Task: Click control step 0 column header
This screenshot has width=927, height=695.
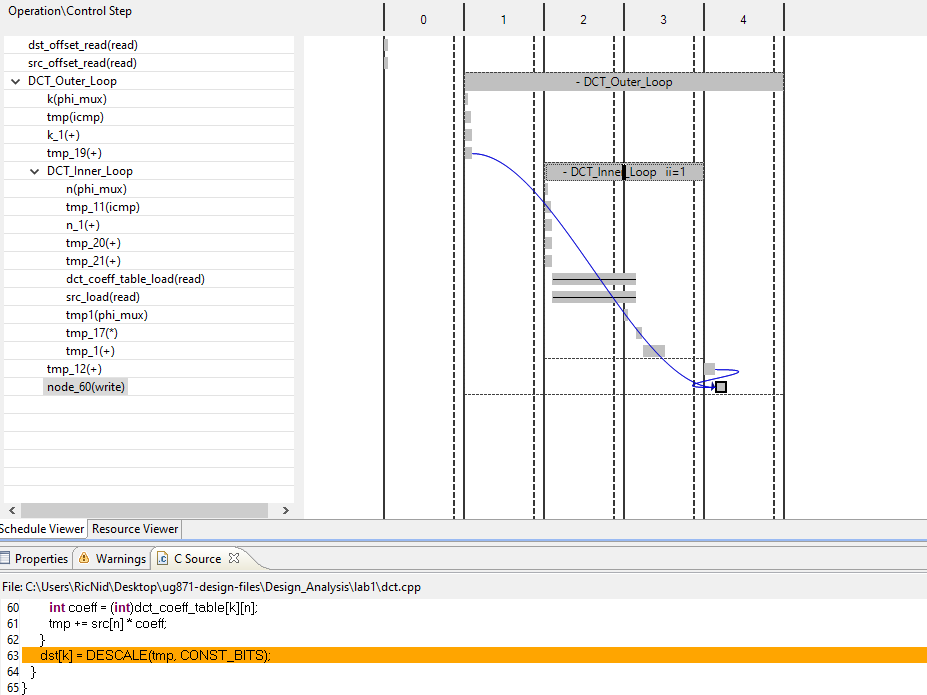Action: tap(423, 20)
